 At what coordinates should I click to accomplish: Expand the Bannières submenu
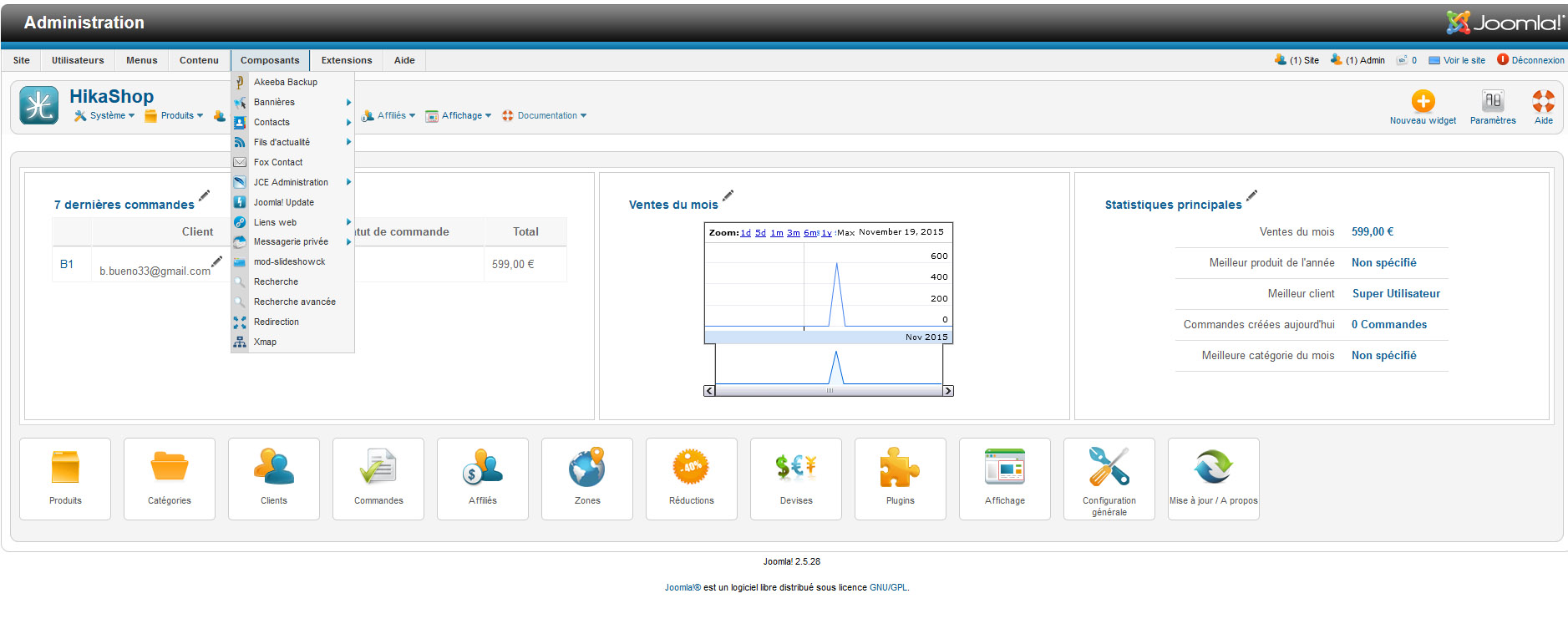point(292,102)
